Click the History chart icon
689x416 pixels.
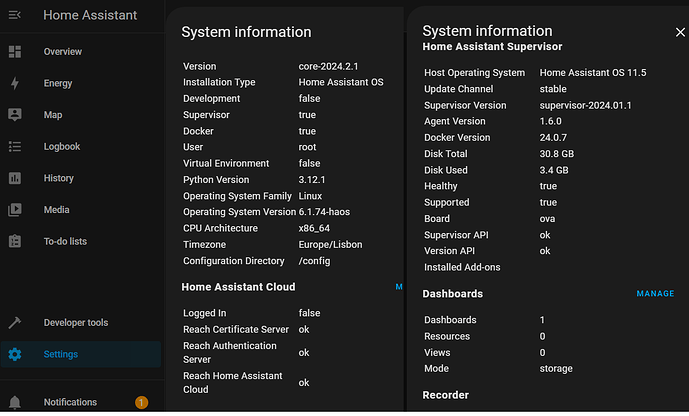[15, 178]
